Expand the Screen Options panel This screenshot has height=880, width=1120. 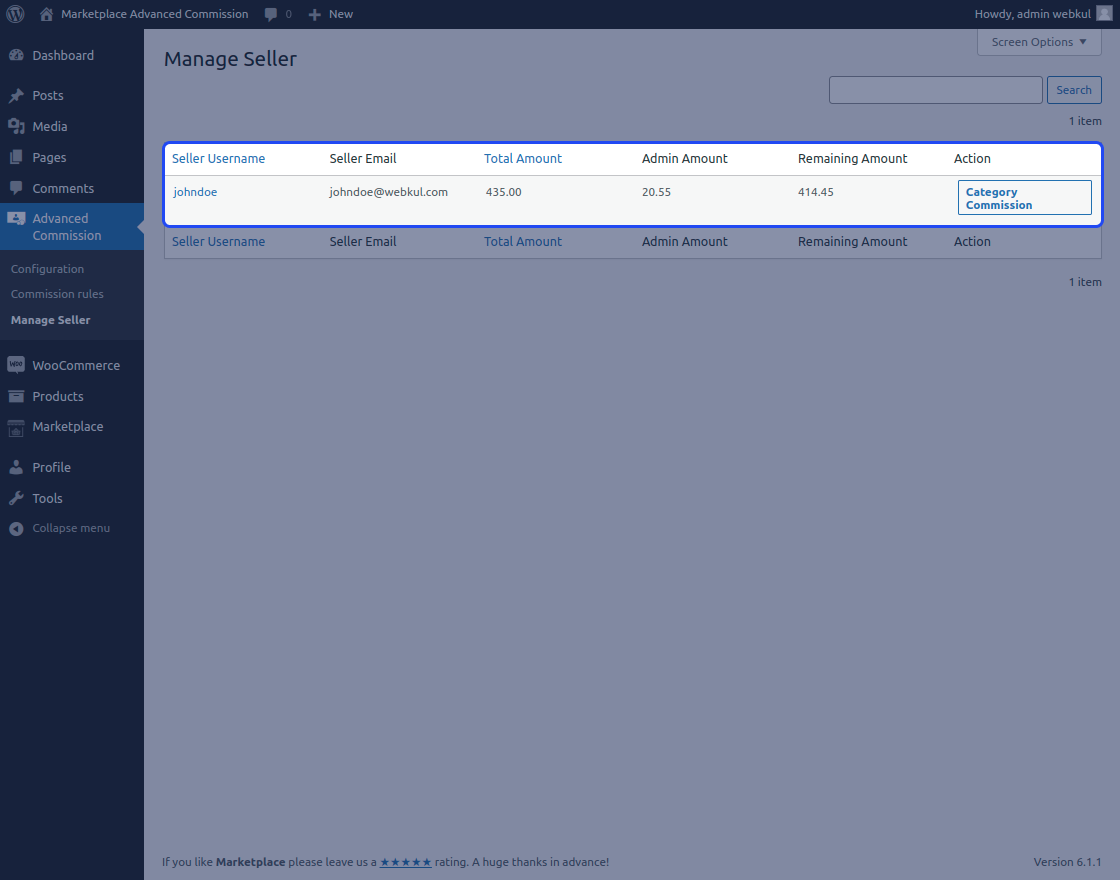click(1038, 42)
